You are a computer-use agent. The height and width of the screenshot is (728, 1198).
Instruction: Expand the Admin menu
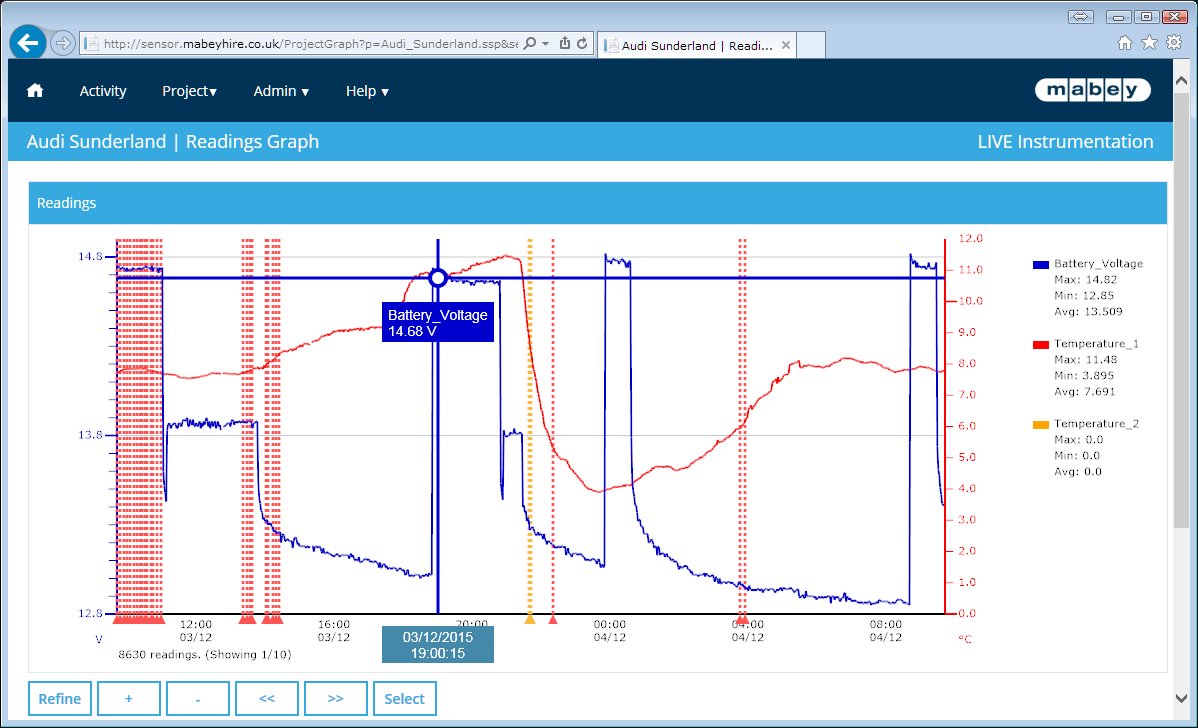click(x=281, y=91)
